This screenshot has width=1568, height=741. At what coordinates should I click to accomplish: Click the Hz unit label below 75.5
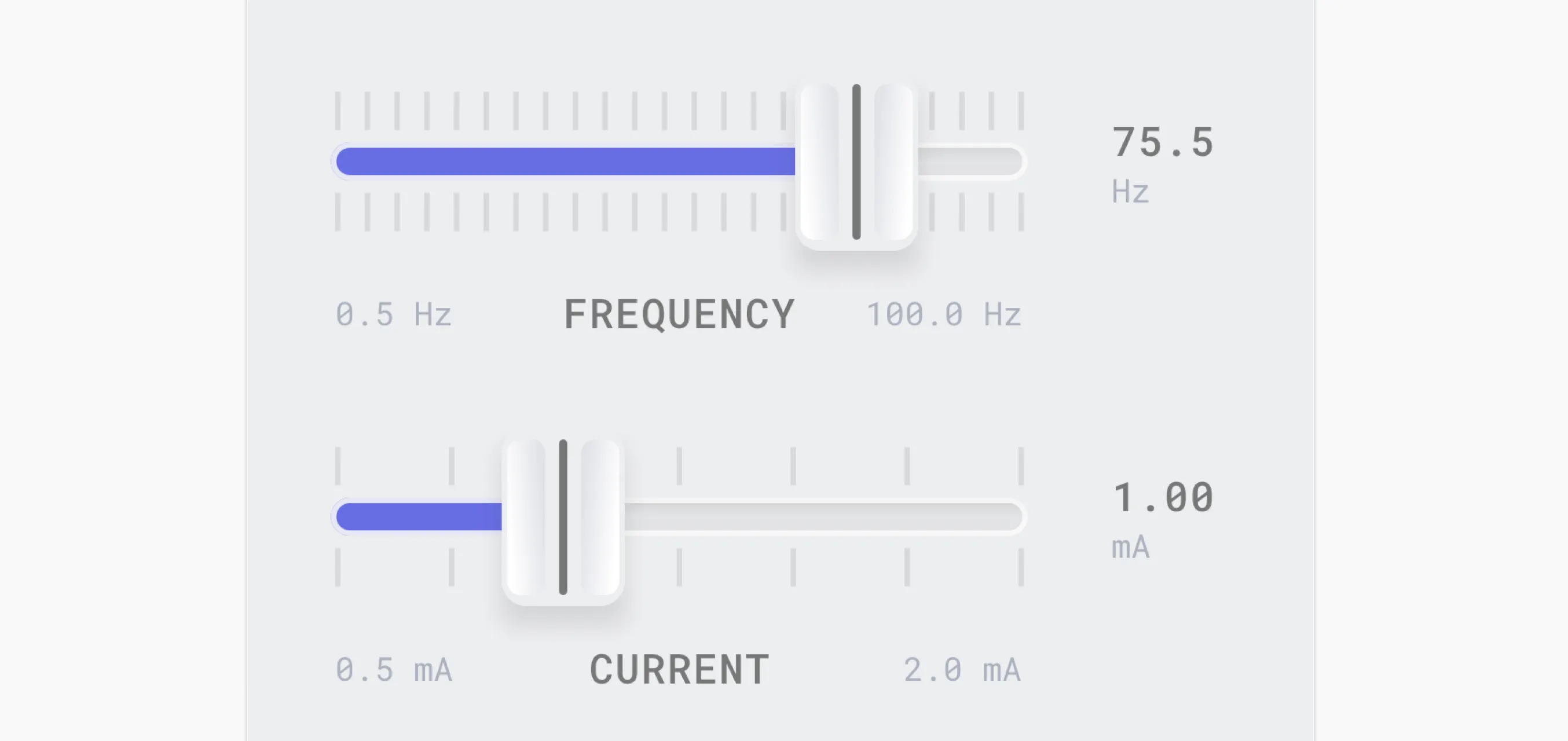point(1130,192)
